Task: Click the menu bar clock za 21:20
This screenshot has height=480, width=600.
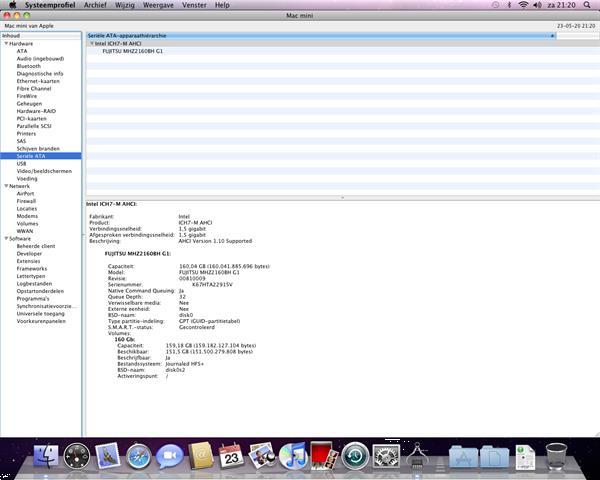Action: [561, 5]
